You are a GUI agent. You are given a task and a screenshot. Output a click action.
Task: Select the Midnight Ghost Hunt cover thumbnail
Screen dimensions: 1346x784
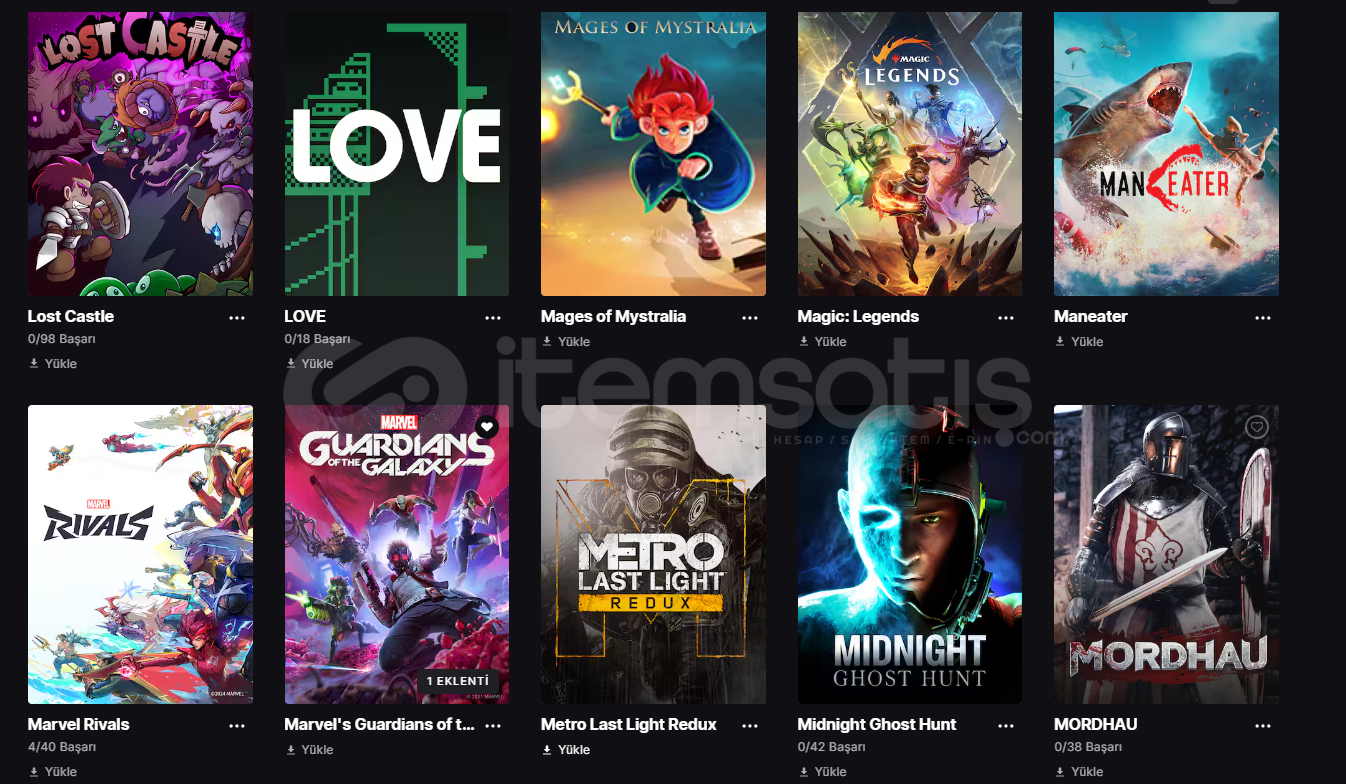click(910, 554)
